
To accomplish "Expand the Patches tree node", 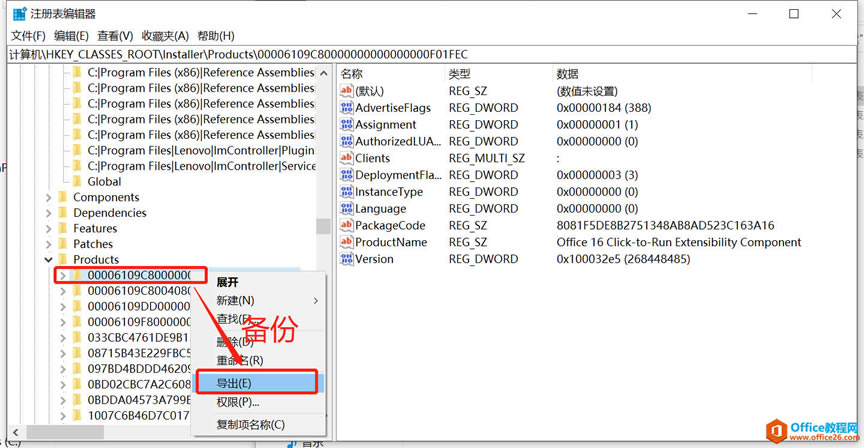I will click(48, 244).
